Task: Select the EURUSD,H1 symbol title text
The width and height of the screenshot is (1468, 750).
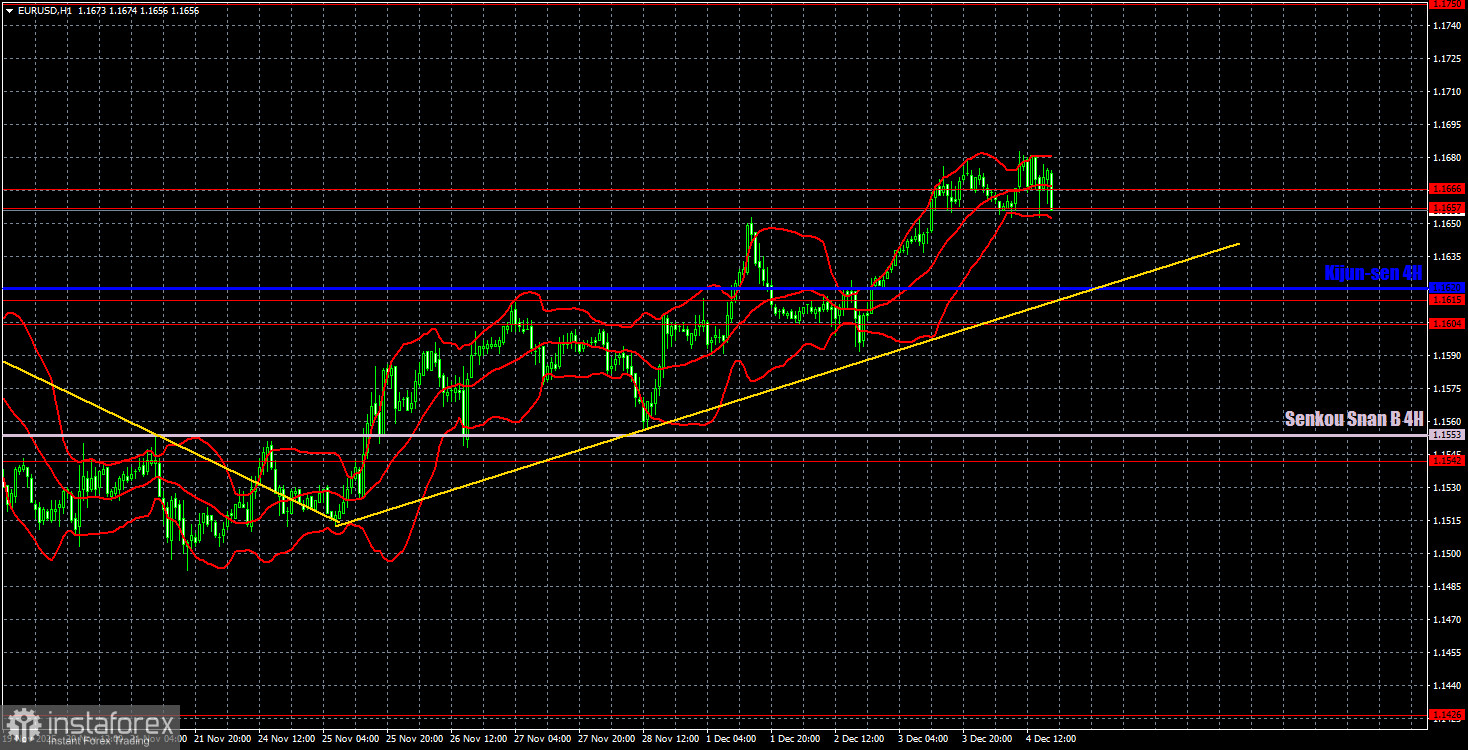Action: 45,10
